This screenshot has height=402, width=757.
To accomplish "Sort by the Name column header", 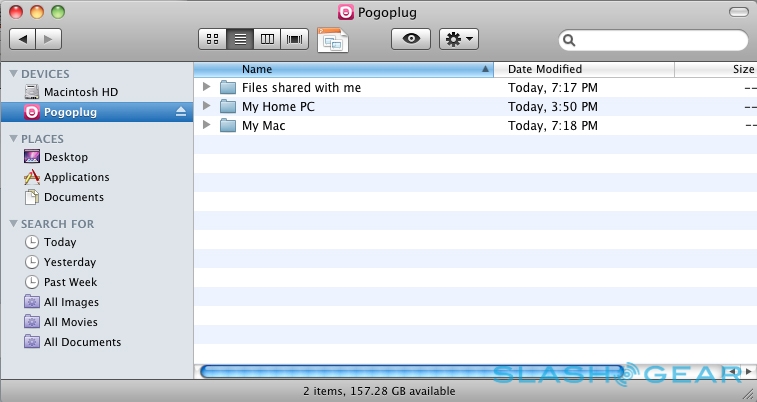I will tap(340, 69).
